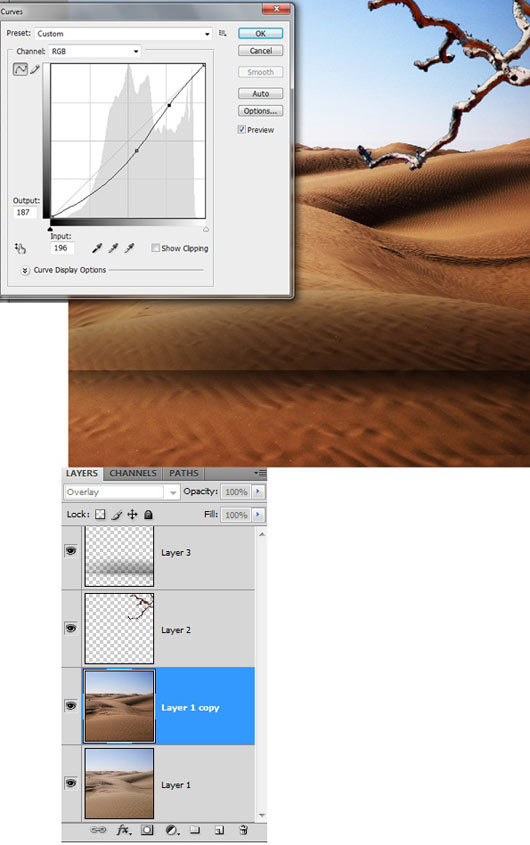Lock layer position

pos(132,515)
